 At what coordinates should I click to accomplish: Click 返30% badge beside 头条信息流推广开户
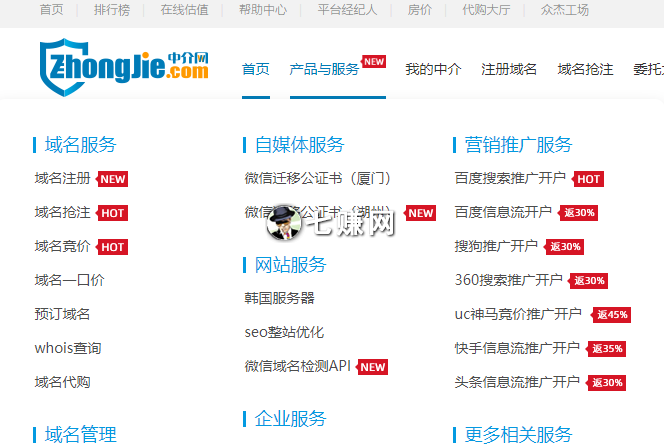(606, 382)
